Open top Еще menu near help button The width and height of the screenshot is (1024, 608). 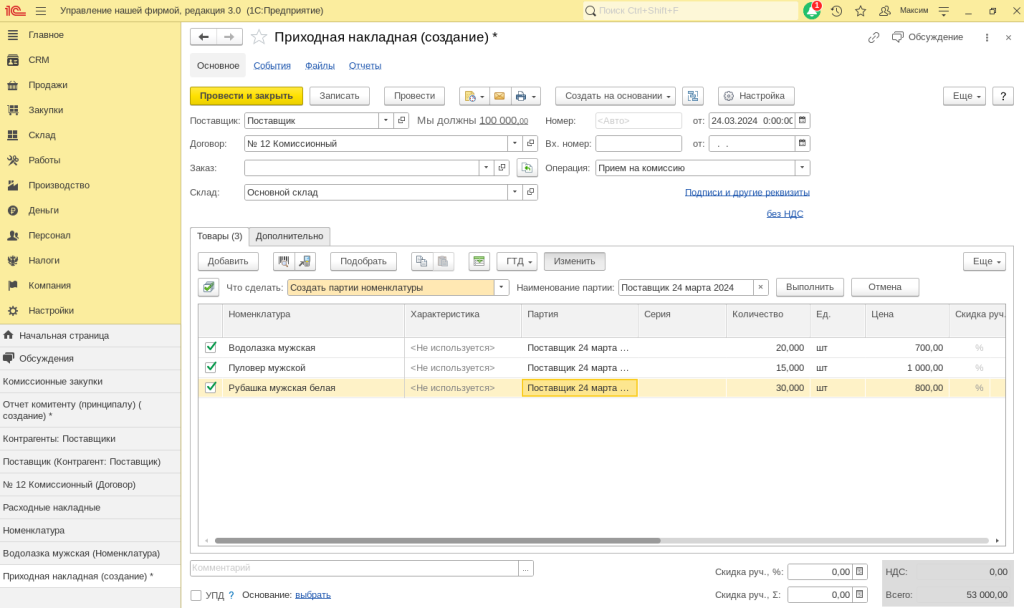(965, 96)
